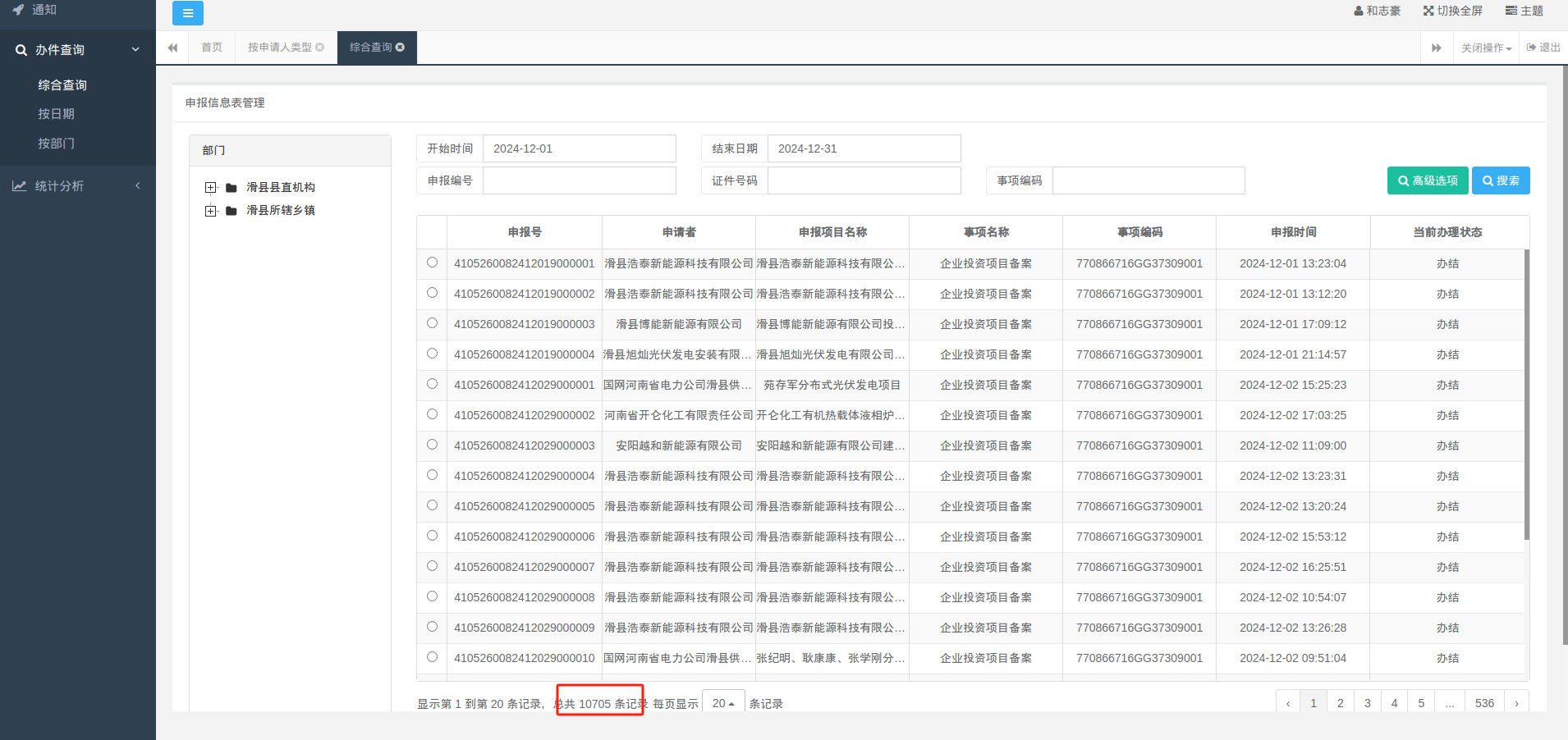Click the hamburger menu toggle icon
1568x740 pixels.
(x=187, y=13)
